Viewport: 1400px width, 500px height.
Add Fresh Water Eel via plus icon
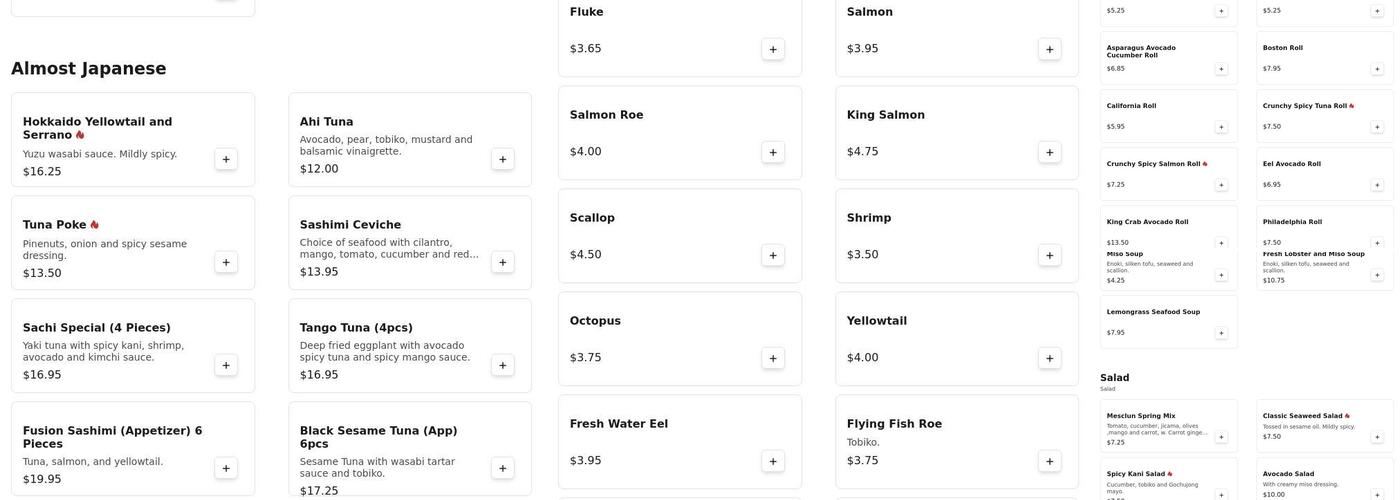(x=773, y=461)
